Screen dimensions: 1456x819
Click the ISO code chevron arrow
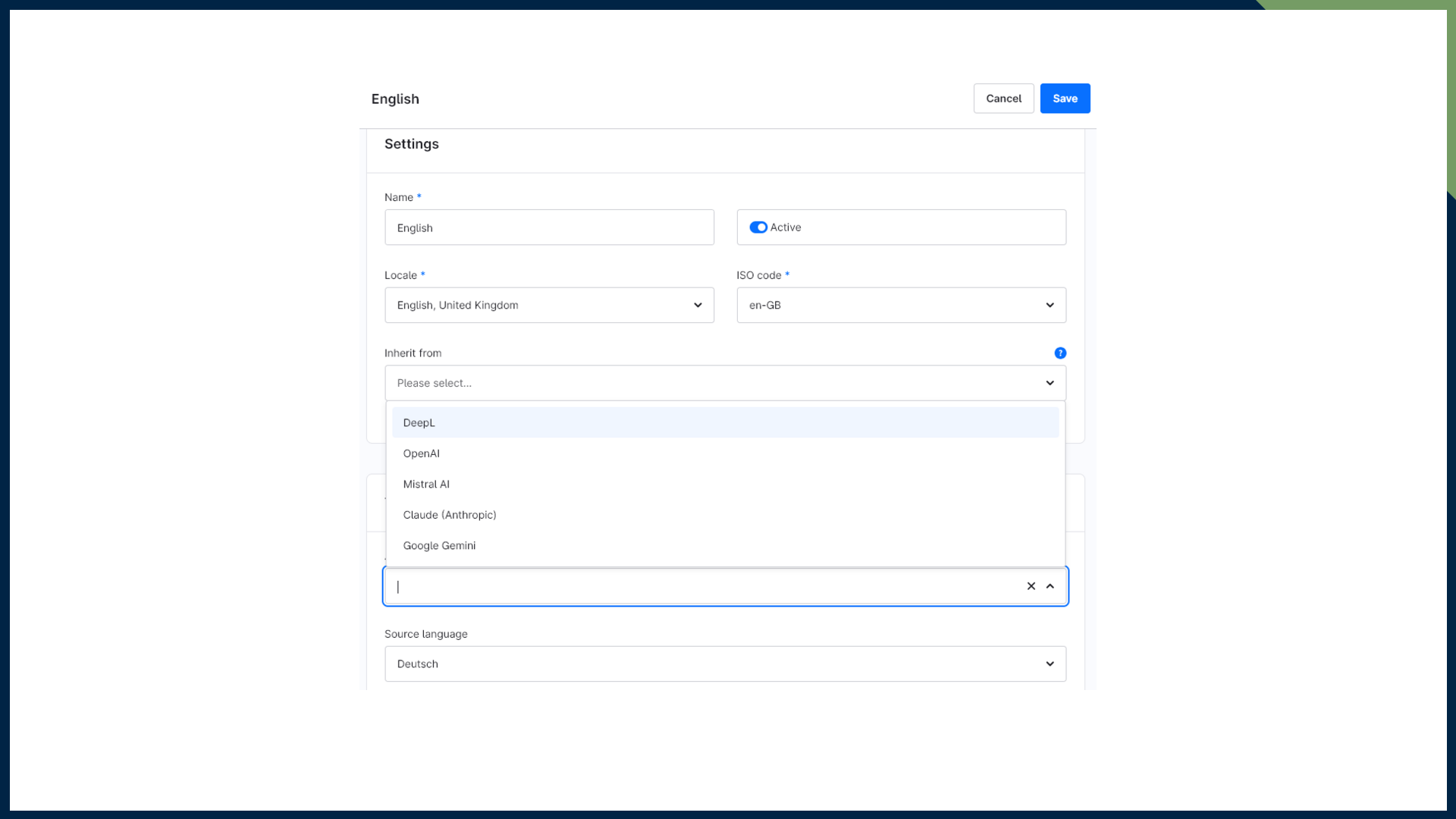[1050, 305]
